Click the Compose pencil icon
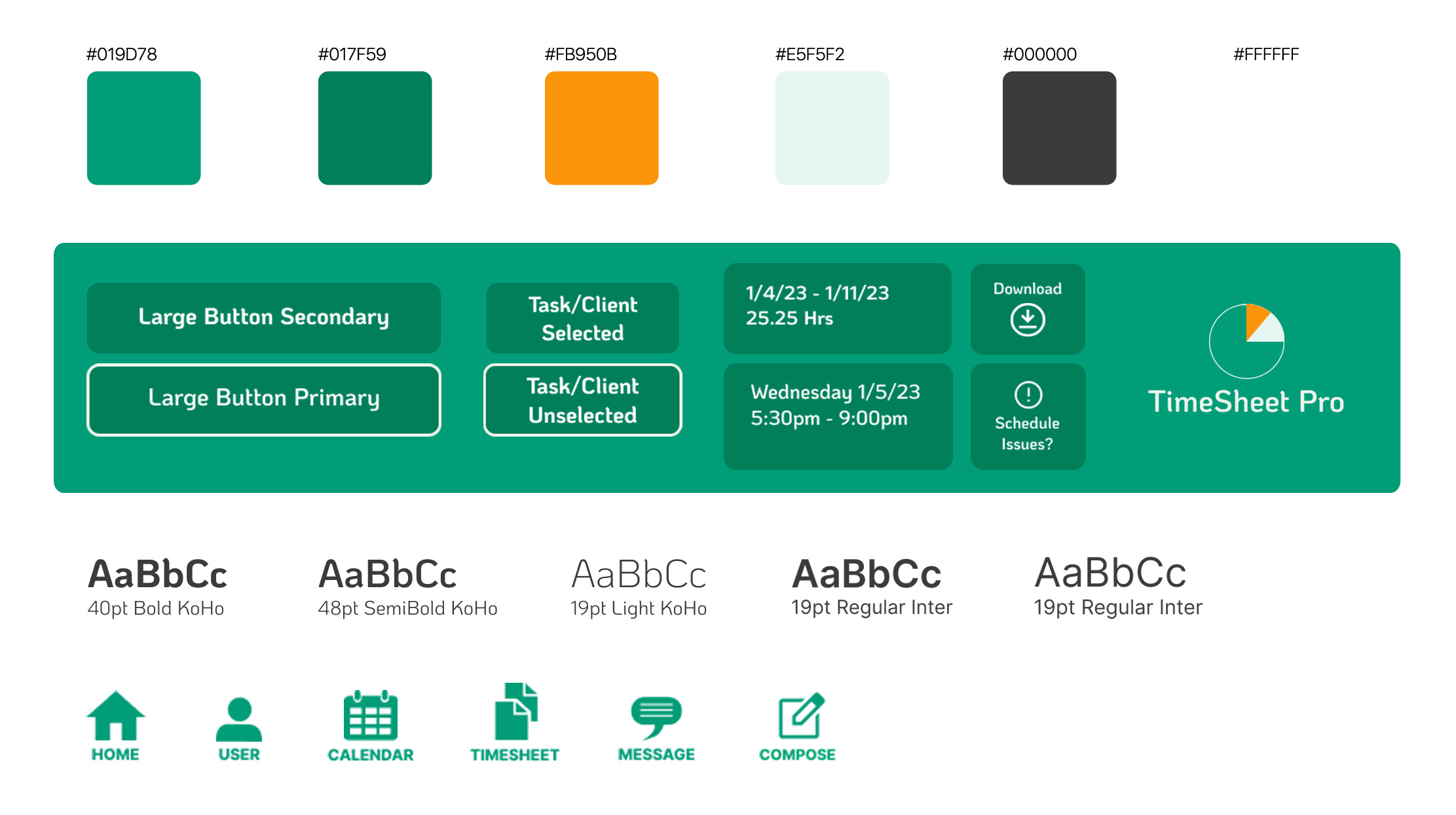1456x815 pixels. tap(801, 715)
